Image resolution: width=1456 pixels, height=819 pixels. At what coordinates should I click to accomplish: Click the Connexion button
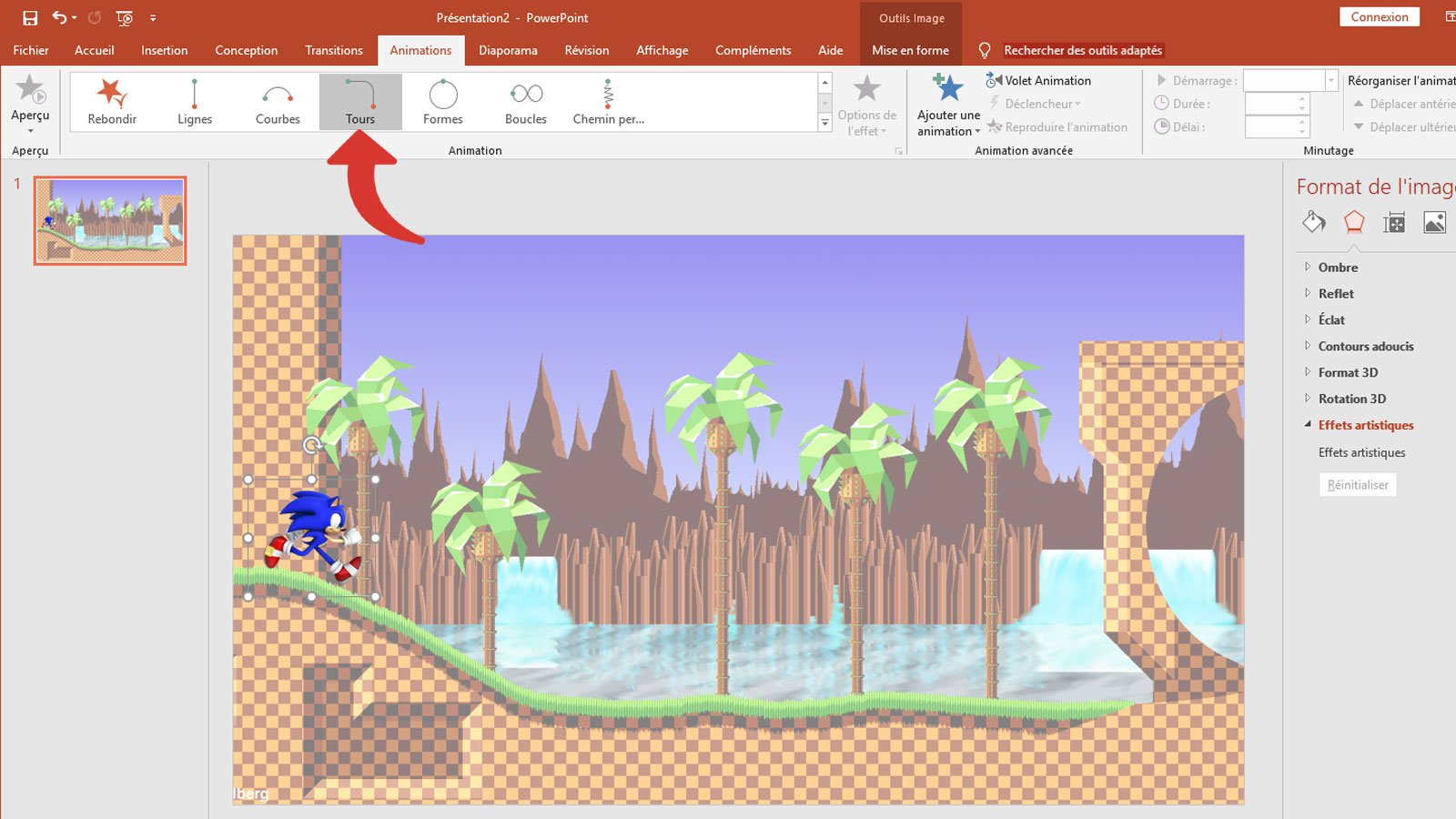tap(1380, 16)
